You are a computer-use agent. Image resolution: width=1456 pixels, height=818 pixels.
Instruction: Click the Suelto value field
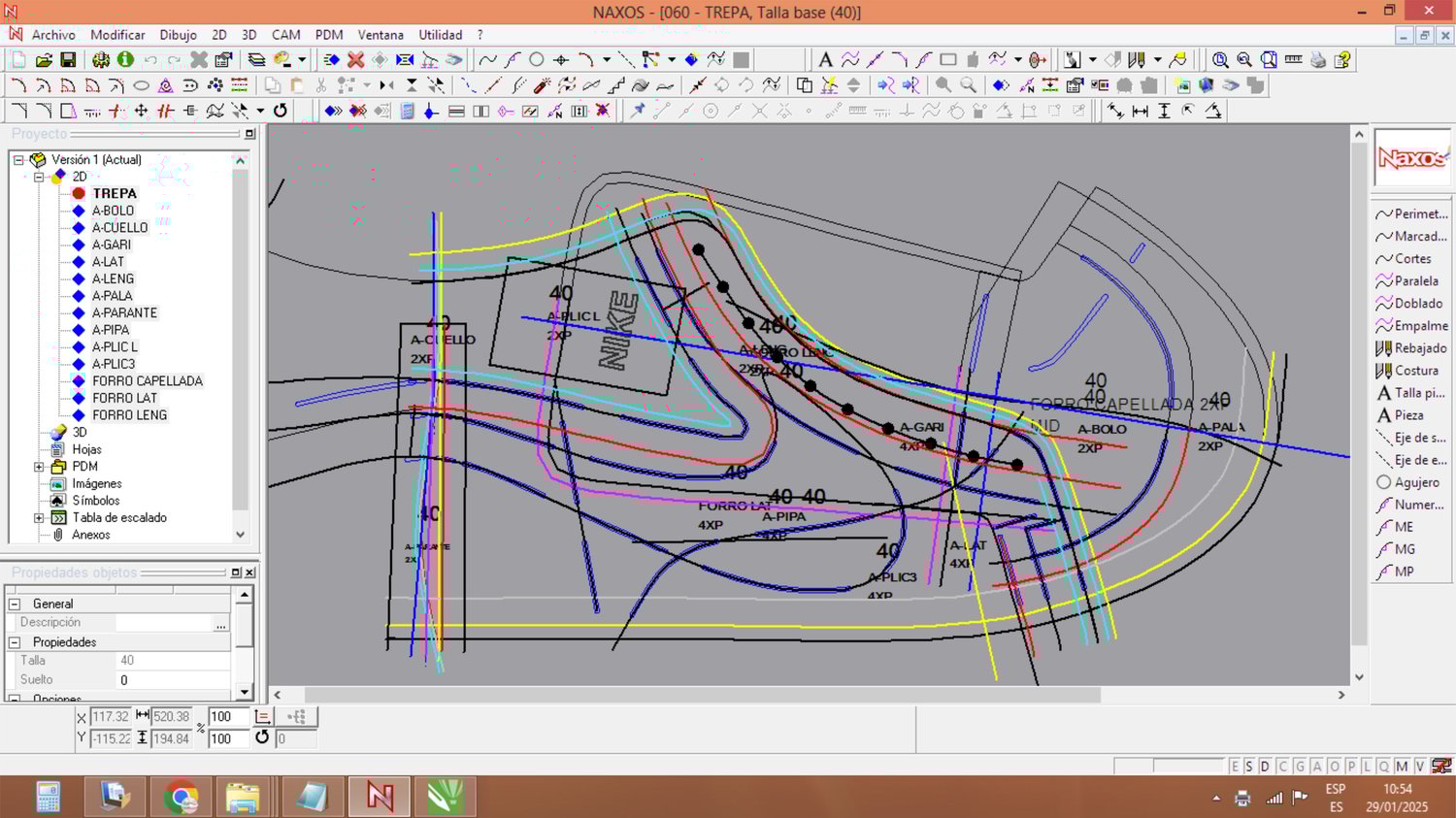tap(173, 680)
